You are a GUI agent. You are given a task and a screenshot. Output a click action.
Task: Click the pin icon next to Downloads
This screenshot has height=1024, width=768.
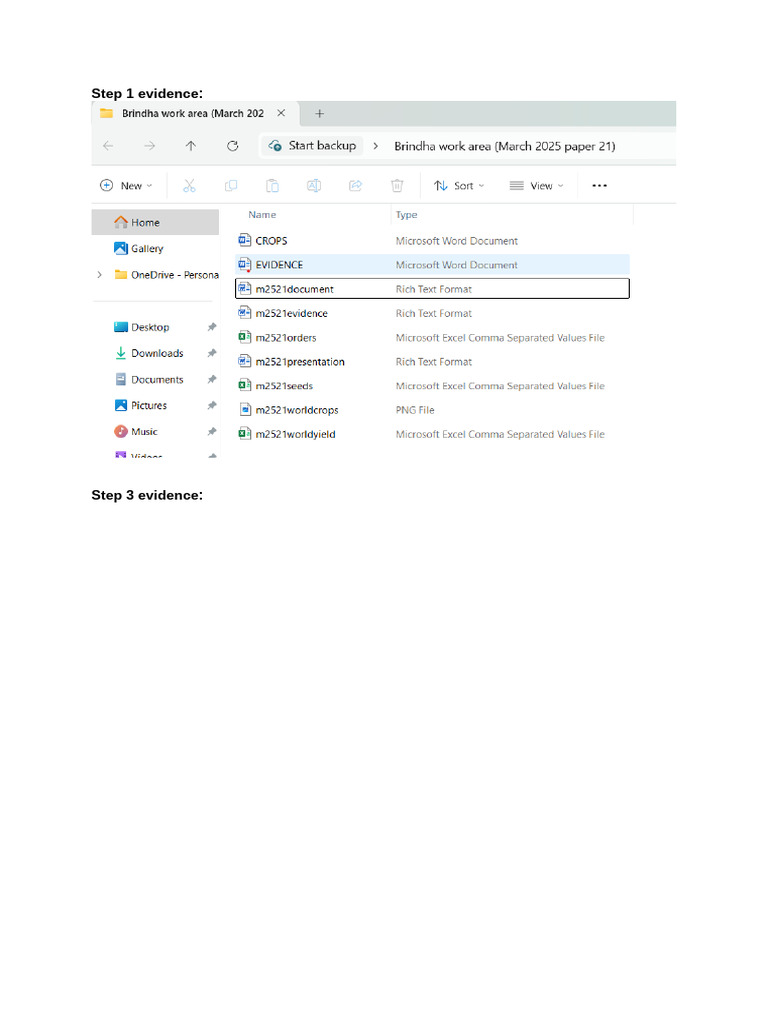(x=212, y=353)
